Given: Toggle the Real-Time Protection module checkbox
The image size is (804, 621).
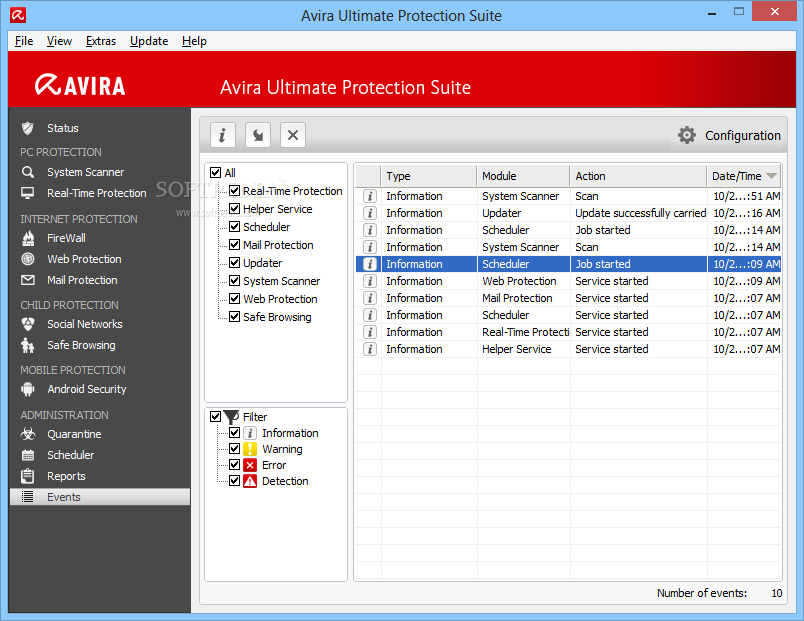Looking at the screenshot, I should 234,191.
